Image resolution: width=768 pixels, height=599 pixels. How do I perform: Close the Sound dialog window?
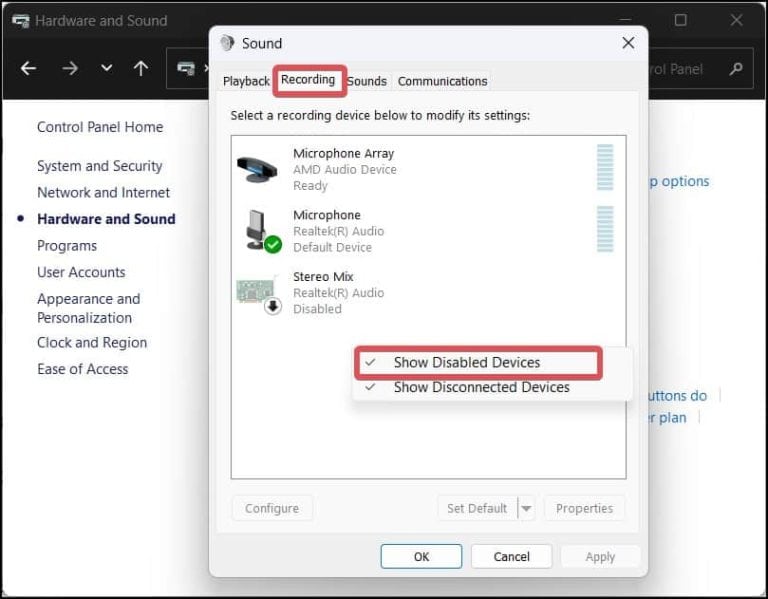[x=628, y=43]
